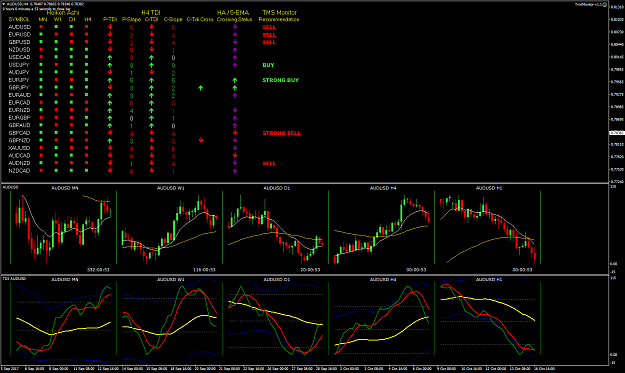
Task: Click the red H4 Heiken Ashi square for EURUSD
Action: [x=86, y=34]
